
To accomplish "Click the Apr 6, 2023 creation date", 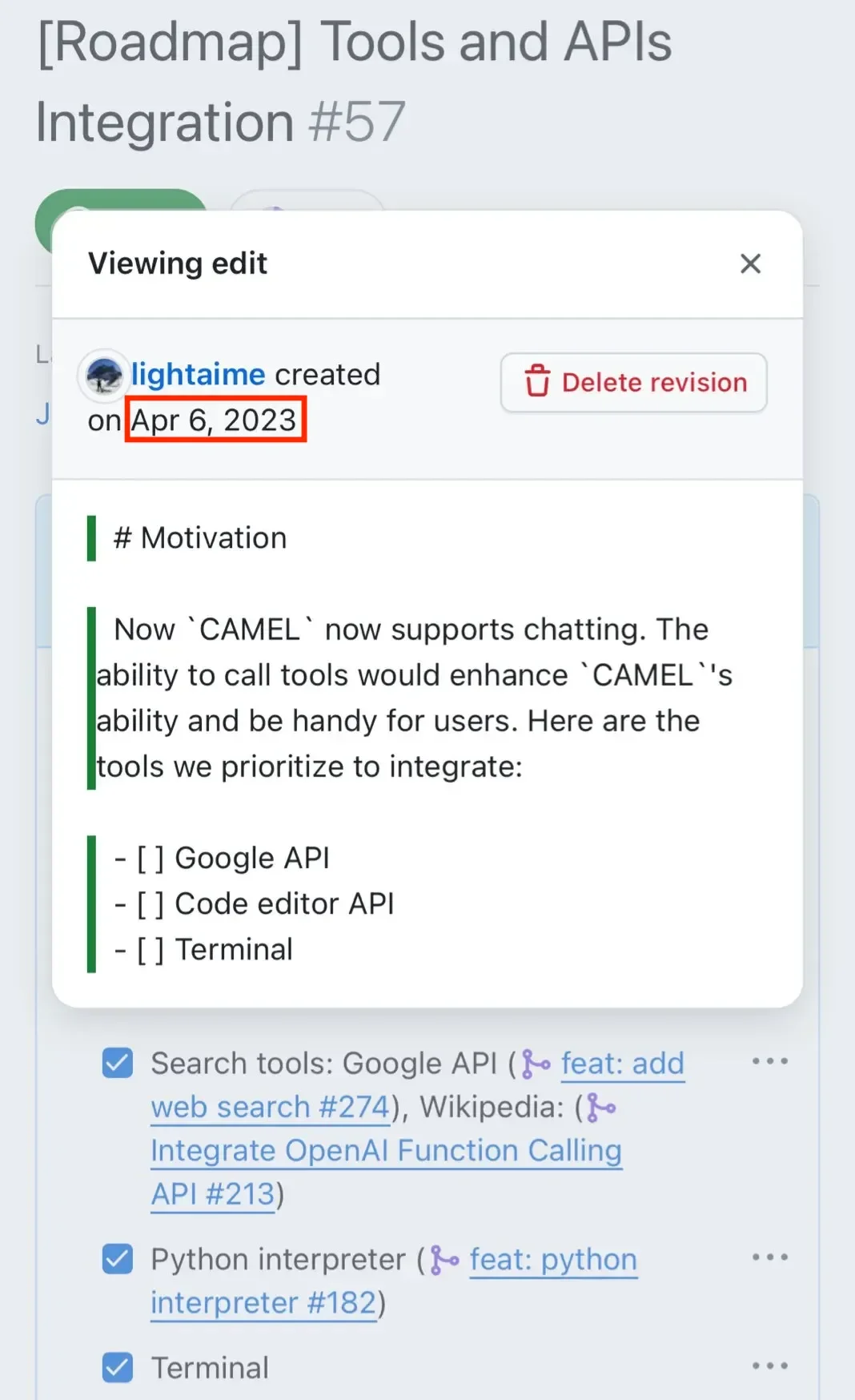I will pyautogui.click(x=215, y=420).
